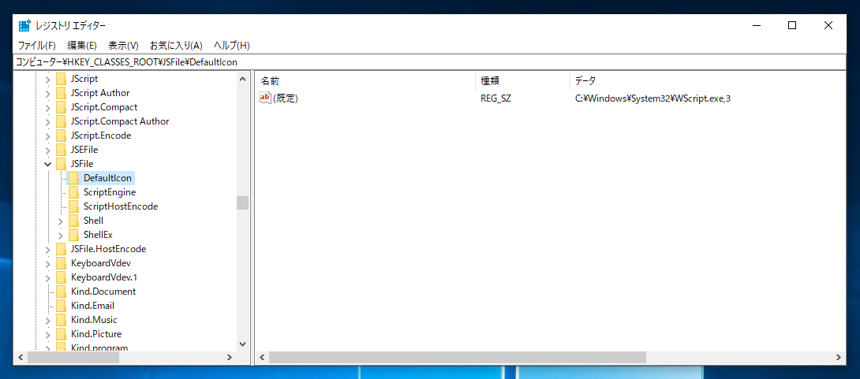860x379 pixels.
Task: Click tree pane vertical scrollbar up arrow
Action: click(x=242, y=78)
